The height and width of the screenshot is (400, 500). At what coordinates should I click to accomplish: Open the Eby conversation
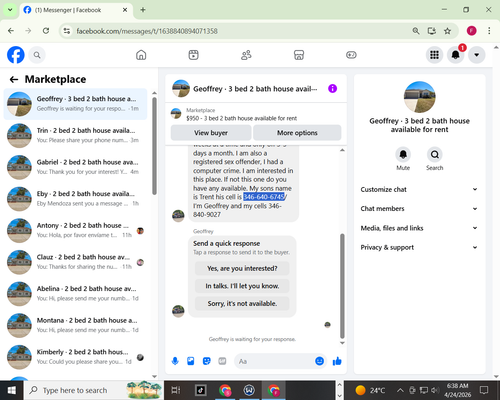(x=76, y=199)
